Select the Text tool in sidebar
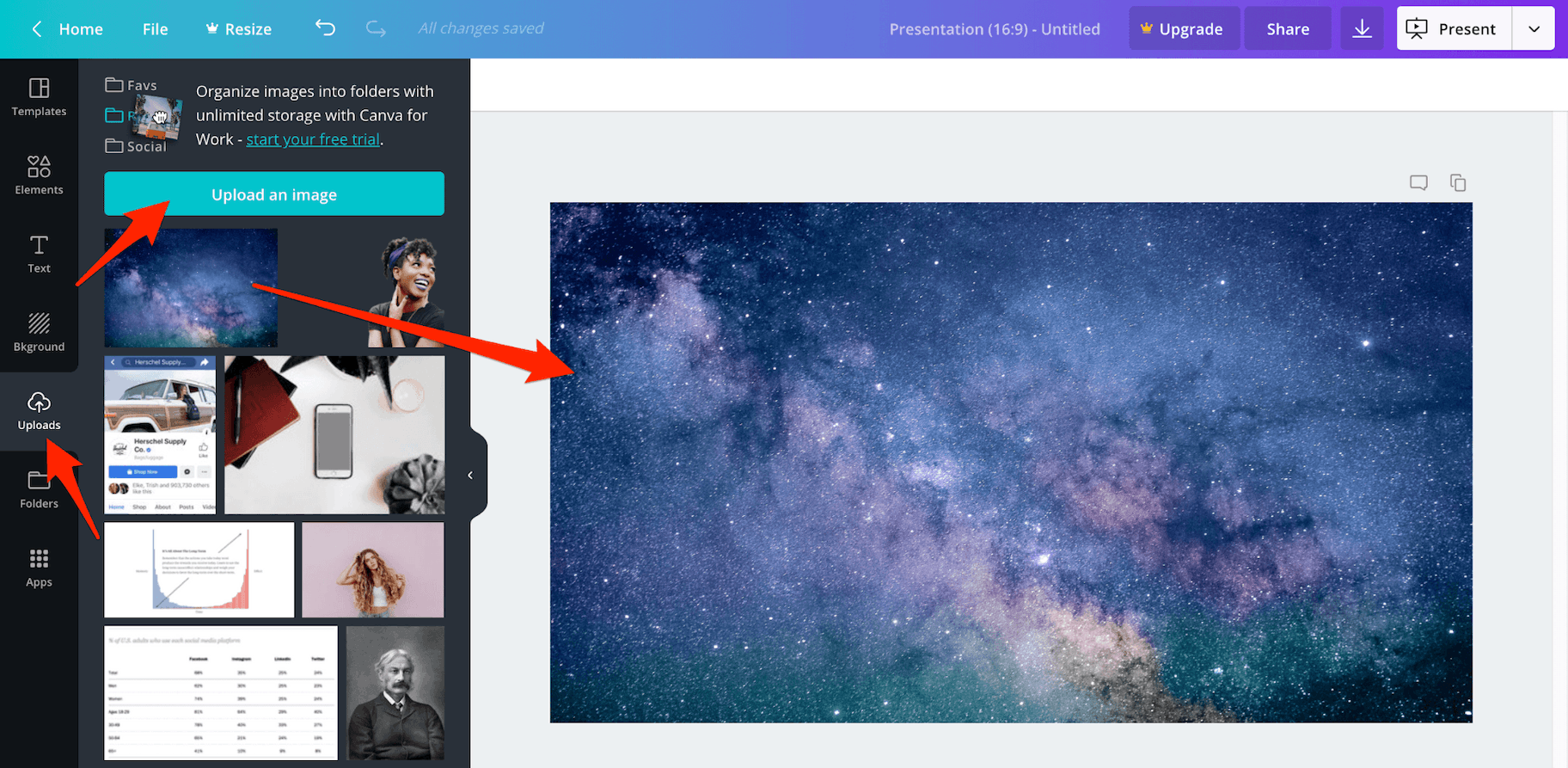The image size is (1568, 768). click(x=39, y=254)
